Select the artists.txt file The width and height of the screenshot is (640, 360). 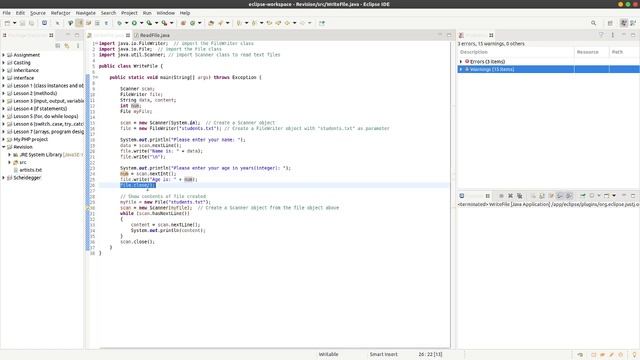30,170
